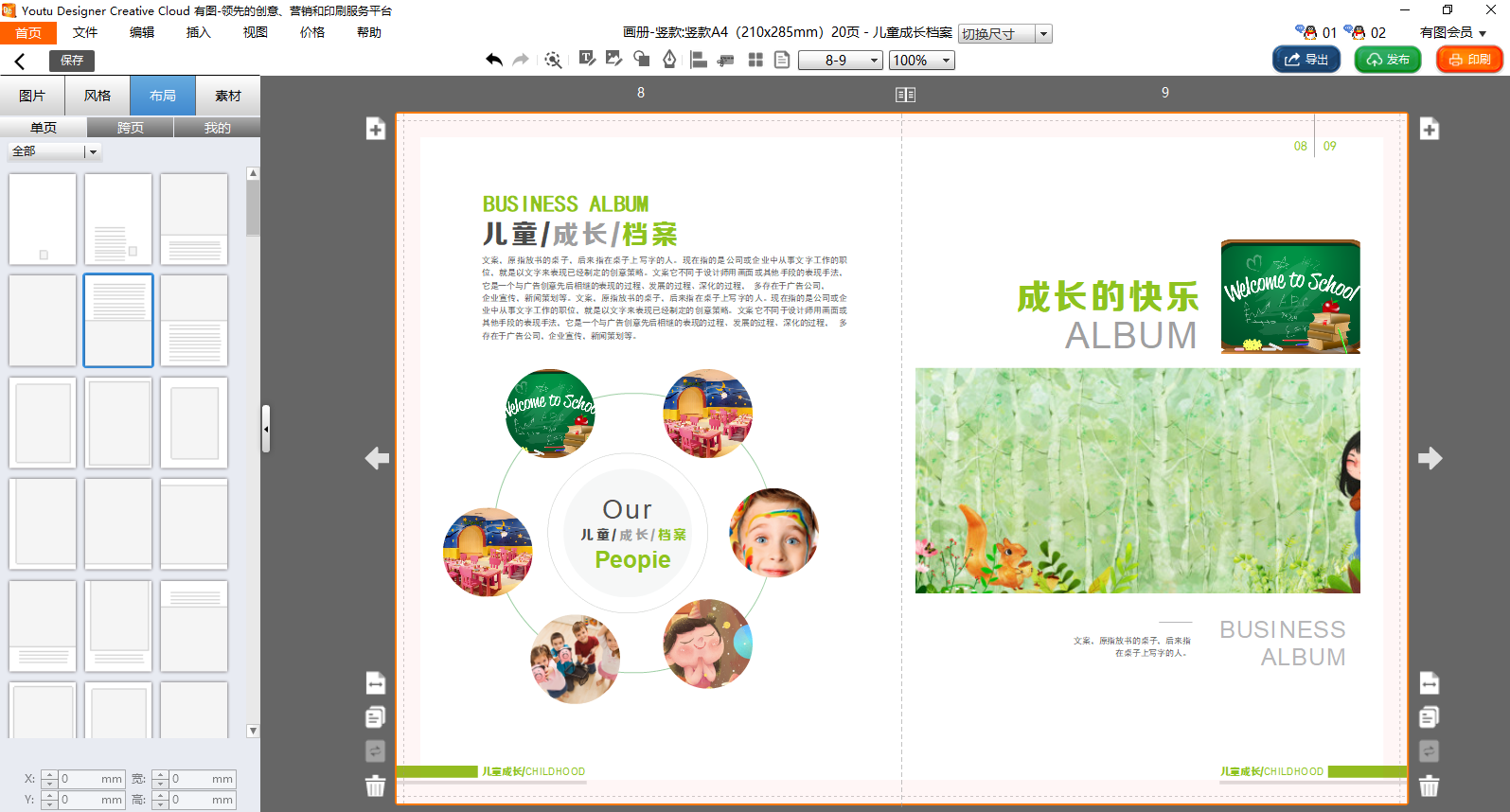The image size is (1510, 812).
Task: Click the grid view icon in the toolbar
Action: click(755, 60)
